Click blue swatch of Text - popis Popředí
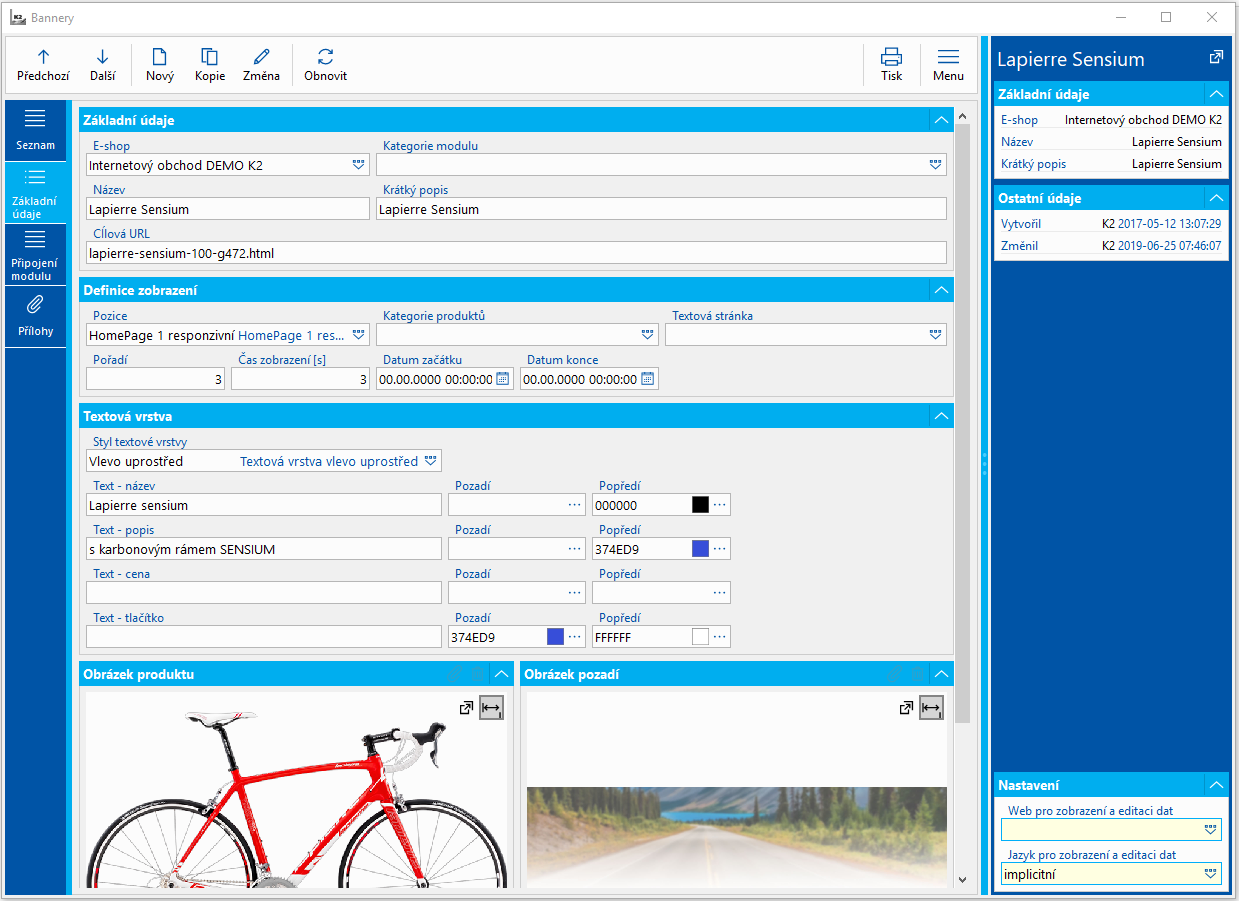The image size is (1239, 901). click(700, 549)
